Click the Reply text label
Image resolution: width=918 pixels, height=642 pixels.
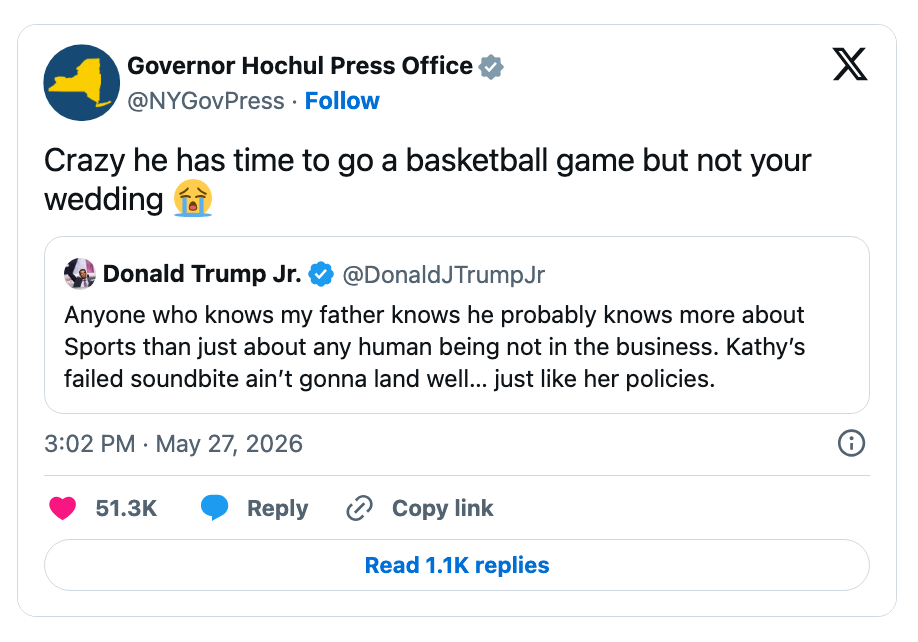click(278, 509)
